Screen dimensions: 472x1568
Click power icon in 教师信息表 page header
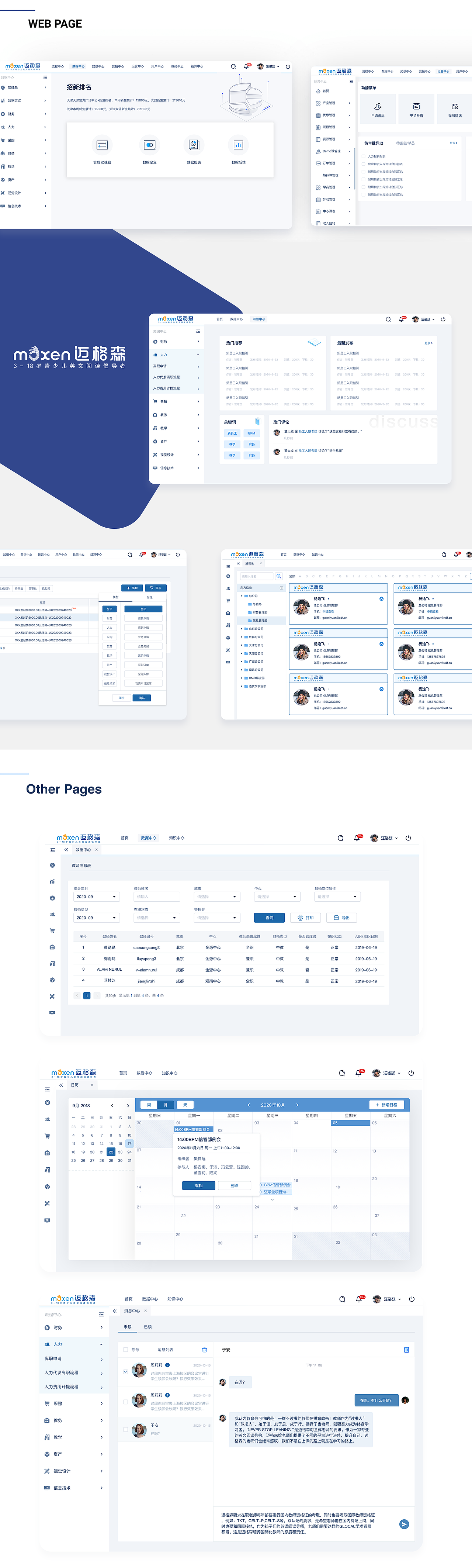click(408, 838)
